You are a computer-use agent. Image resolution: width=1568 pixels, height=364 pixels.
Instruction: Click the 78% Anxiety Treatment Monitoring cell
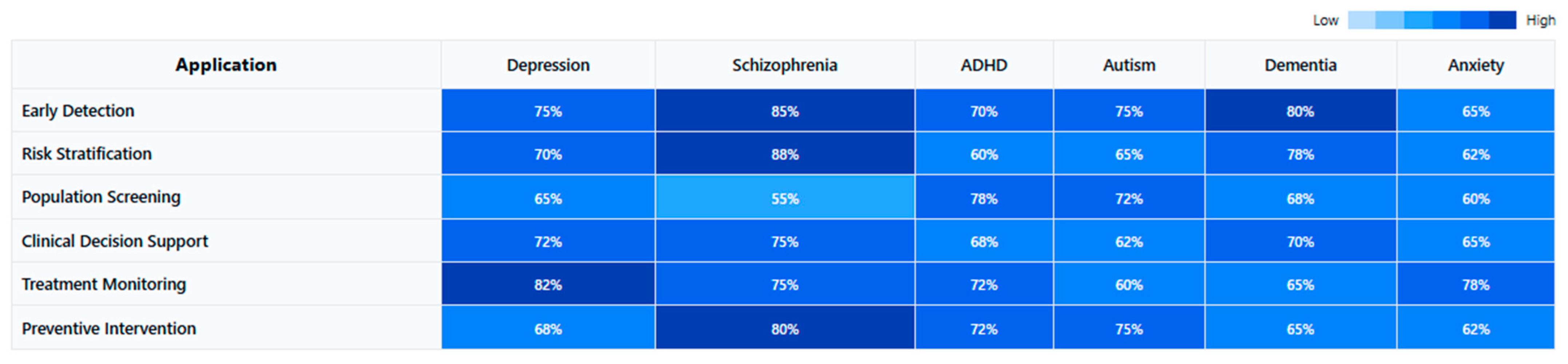[1476, 284]
